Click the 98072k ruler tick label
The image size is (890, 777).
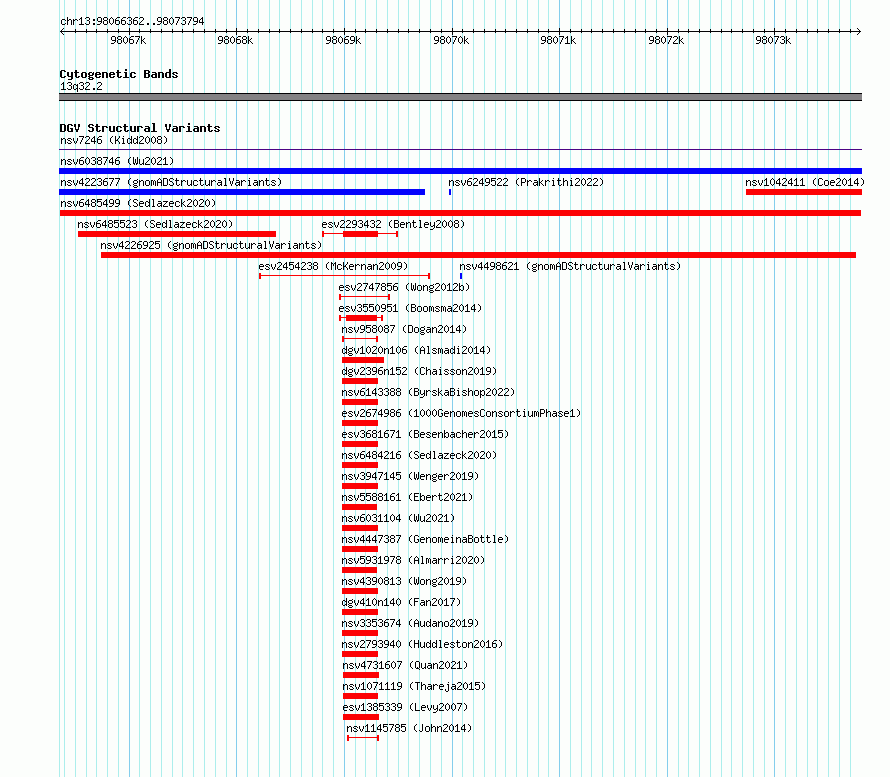click(666, 40)
